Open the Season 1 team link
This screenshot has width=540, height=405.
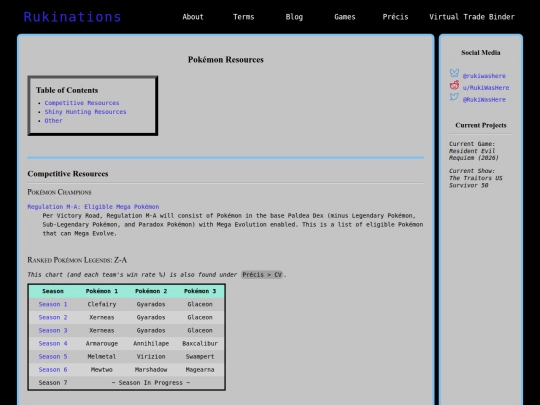[x=53, y=304]
